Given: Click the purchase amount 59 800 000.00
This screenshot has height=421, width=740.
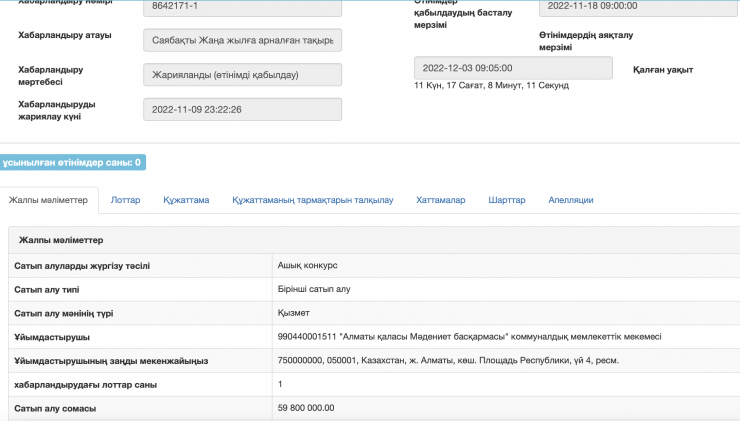Looking at the screenshot, I should pos(306,408).
